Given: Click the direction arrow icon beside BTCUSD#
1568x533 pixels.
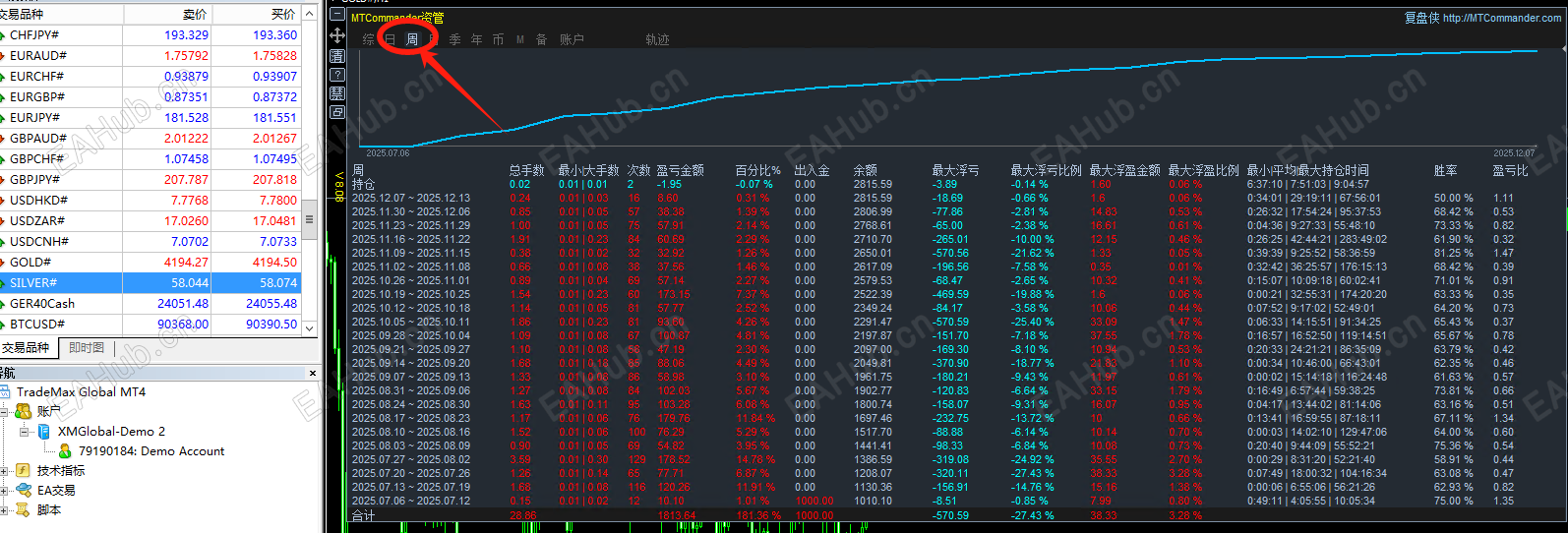Looking at the screenshot, I should click(x=2, y=324).
